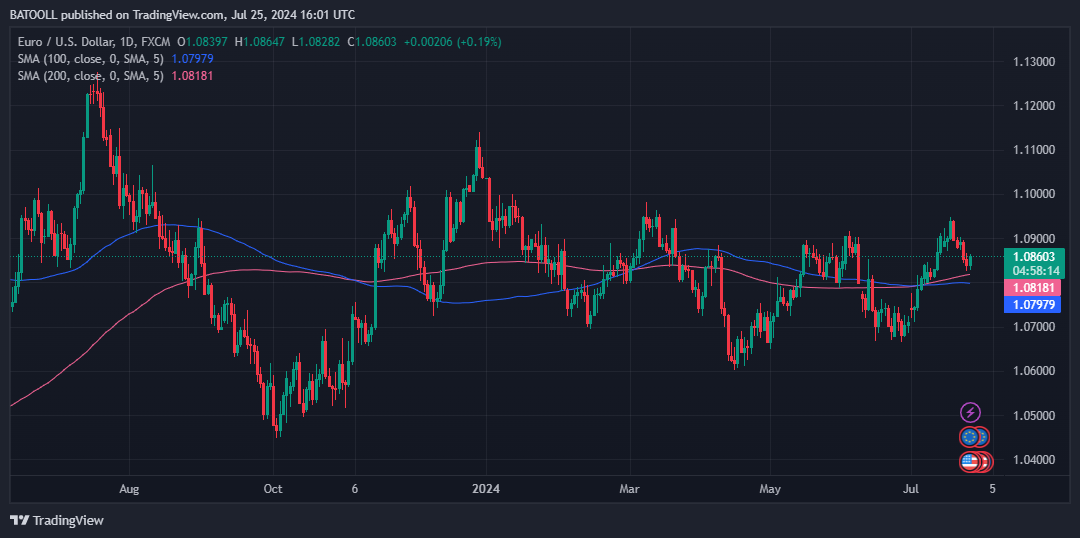The width and height of the screenshot is (1080, 538).
Task: Click the May label on time axis
Action: (769, 489)
